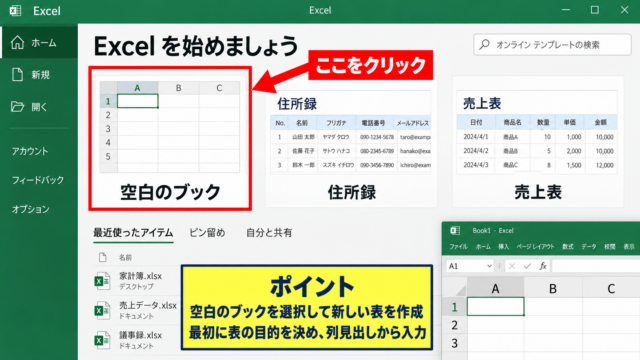Open オプション in the sidebar

point(30,209)
